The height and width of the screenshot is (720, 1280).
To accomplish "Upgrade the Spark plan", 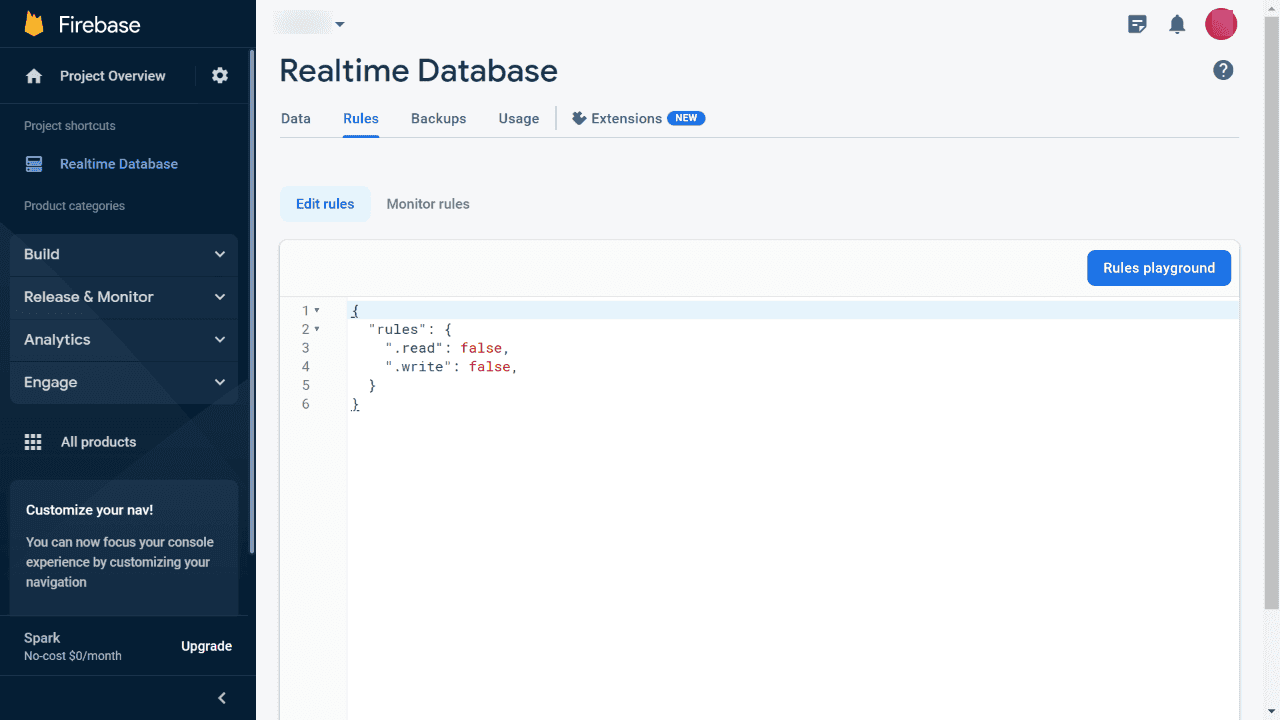I will (206, 646).
